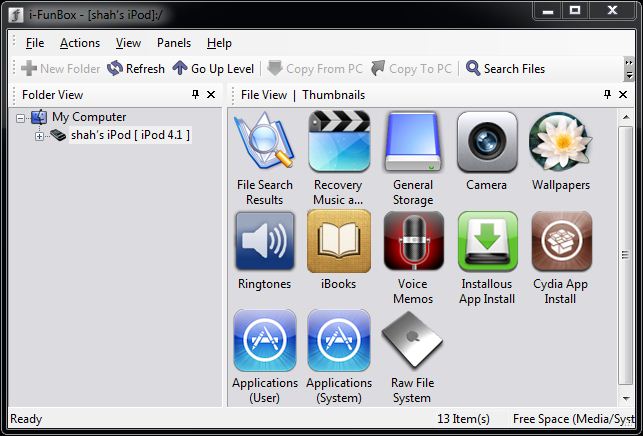Open the Camera folder icon
Screen dimensions: 643x436
(487, 142)
